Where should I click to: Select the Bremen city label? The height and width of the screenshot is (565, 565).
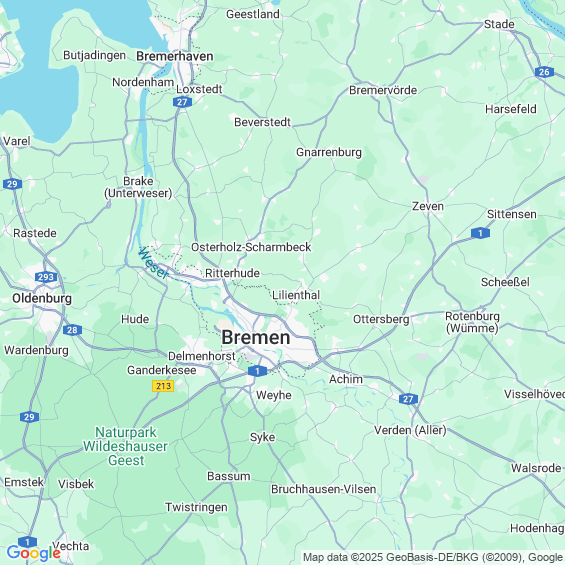click(x=256, y=338)
